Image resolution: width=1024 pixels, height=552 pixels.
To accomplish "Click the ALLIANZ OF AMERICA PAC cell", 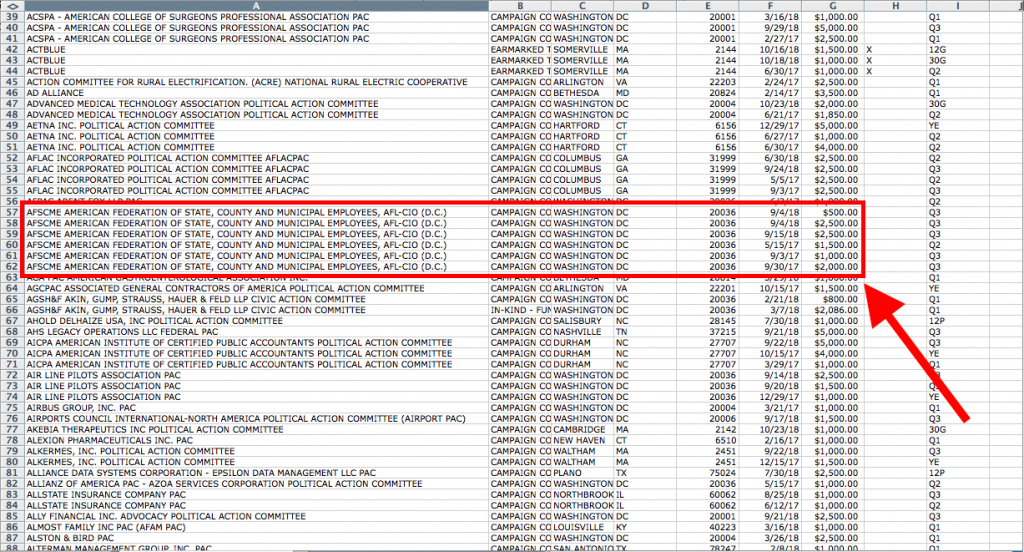I will [257, 484].
